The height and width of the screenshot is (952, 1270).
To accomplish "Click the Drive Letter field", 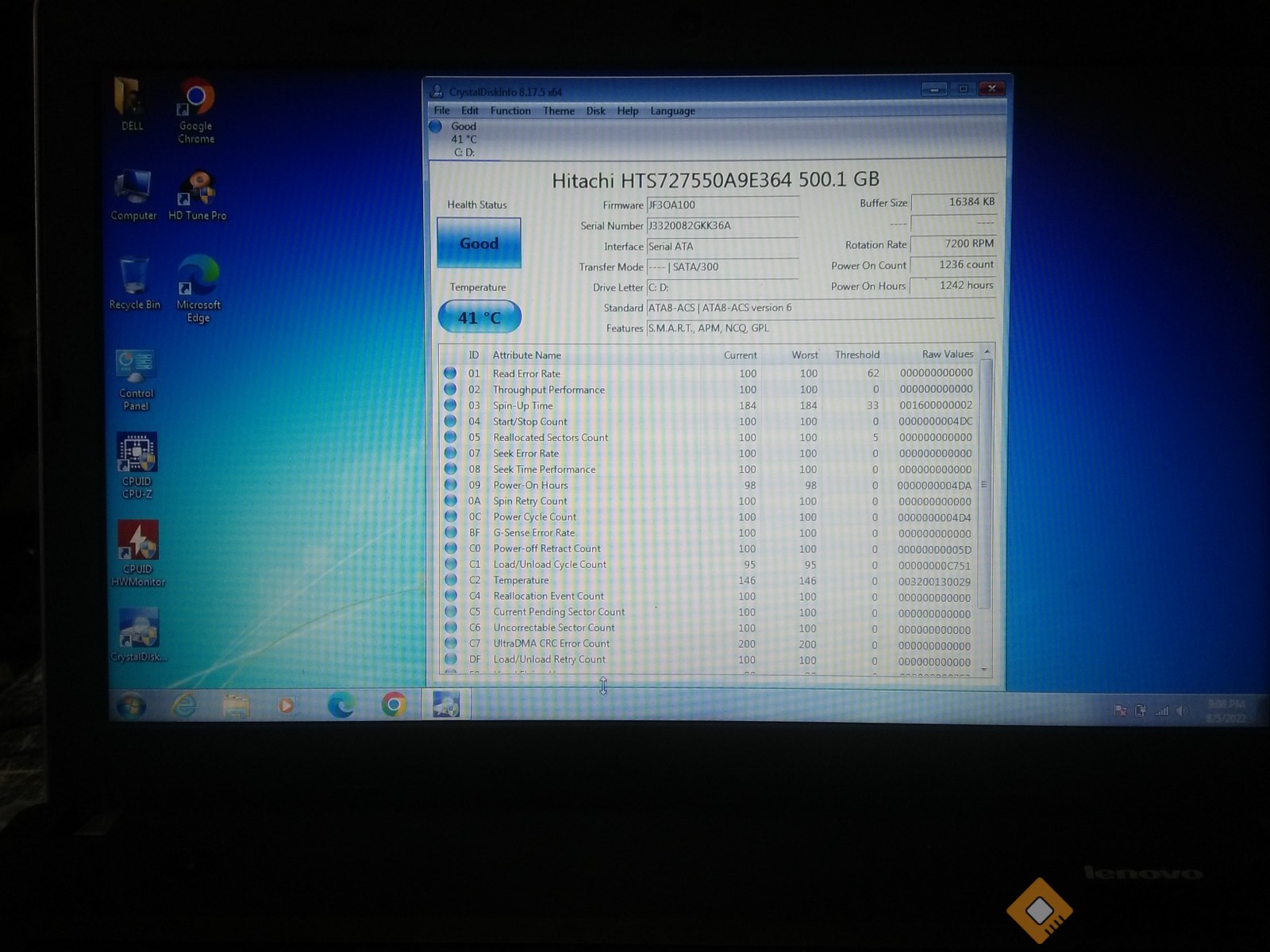I will 722,287.
